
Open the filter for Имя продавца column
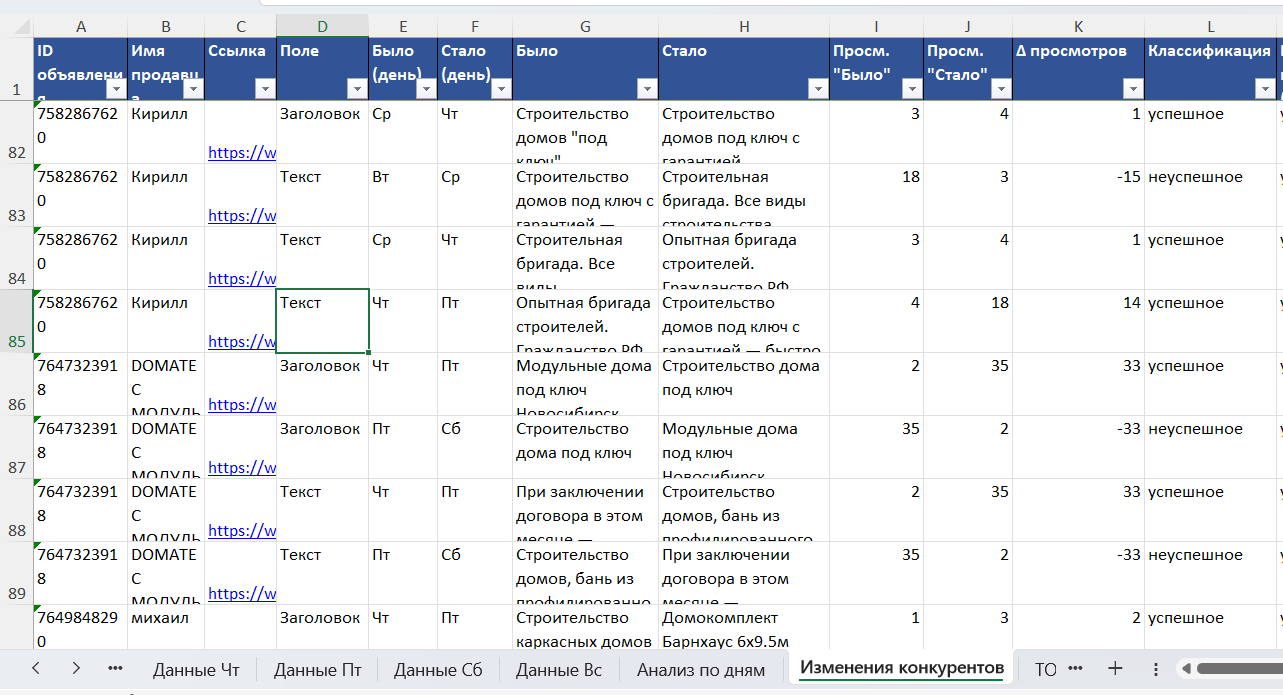pyautogui.click(x=192, y=89)
